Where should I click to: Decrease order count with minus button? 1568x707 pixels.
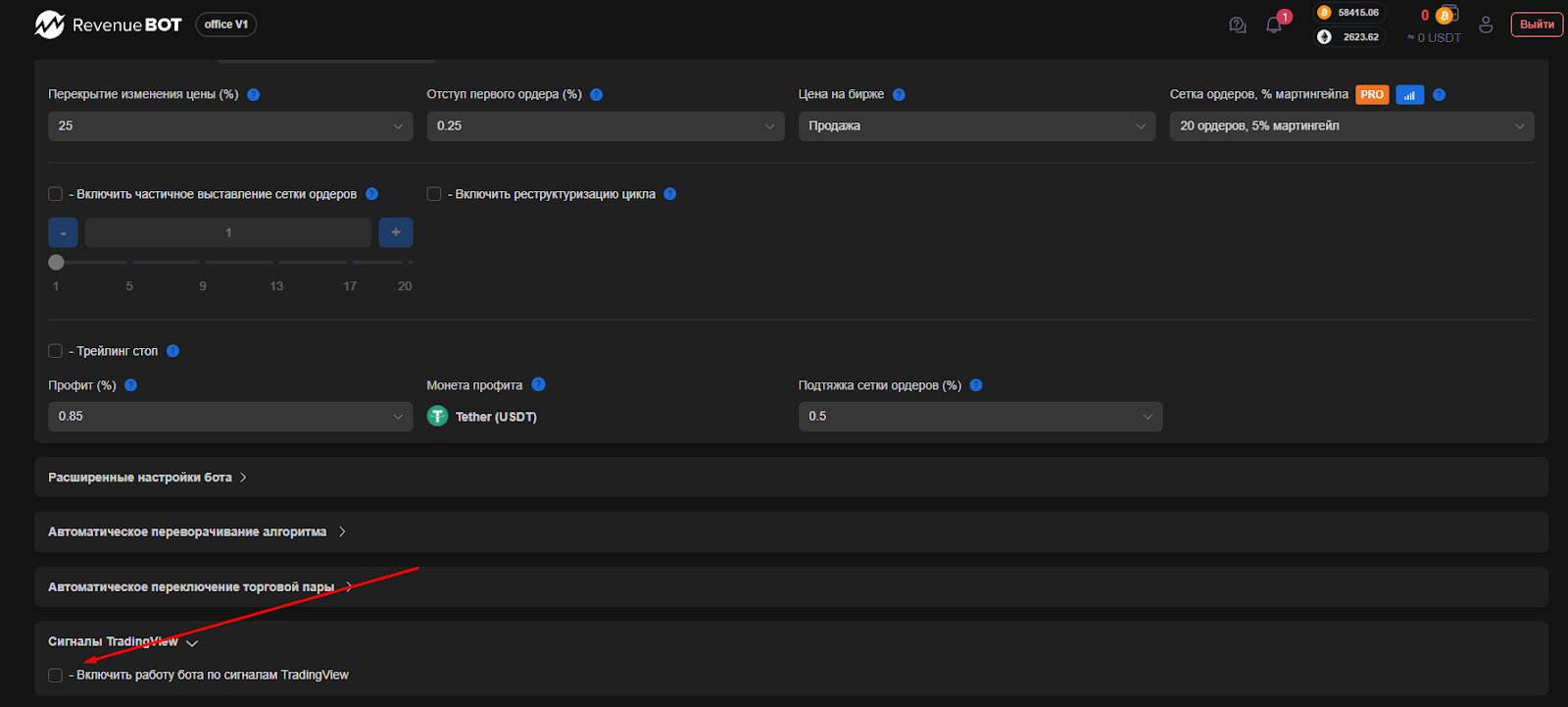[64, 232]
